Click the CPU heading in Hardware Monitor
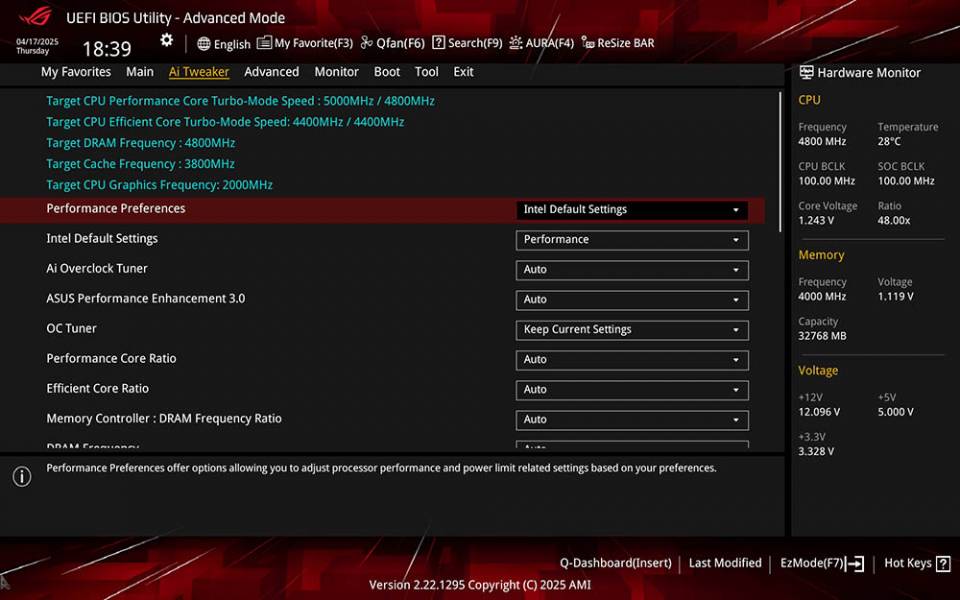 (809, 100)
